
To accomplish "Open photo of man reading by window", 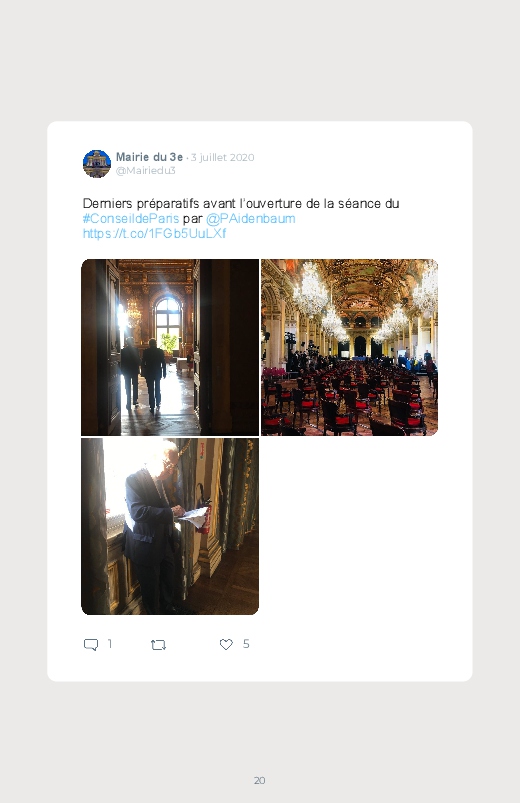I will [x=170, y=526].
